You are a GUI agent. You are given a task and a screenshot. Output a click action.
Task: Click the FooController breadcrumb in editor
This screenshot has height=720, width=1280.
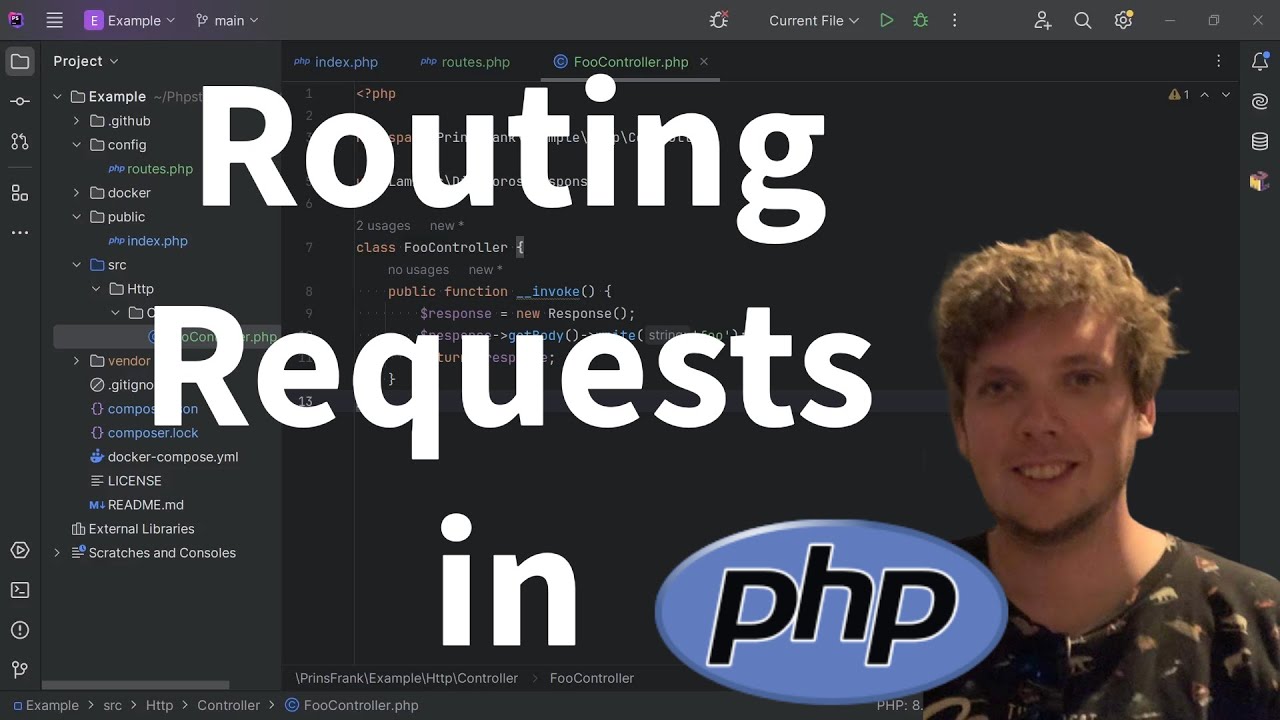(x=592, y=678)
